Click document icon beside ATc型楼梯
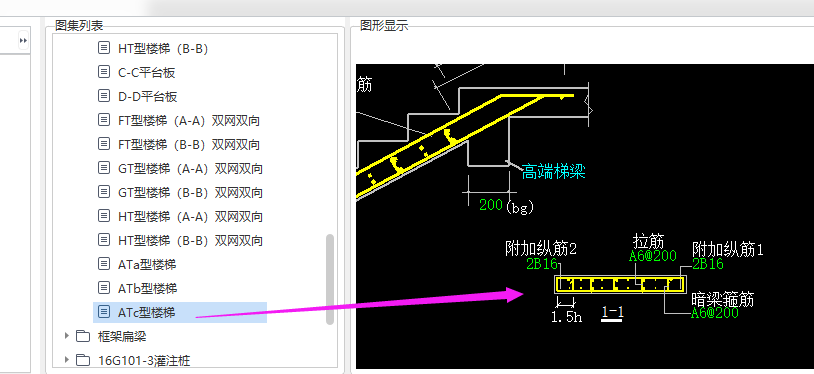The height and width of the screenshot is (374, 814). pyautogui.click(x=104, y=312)
